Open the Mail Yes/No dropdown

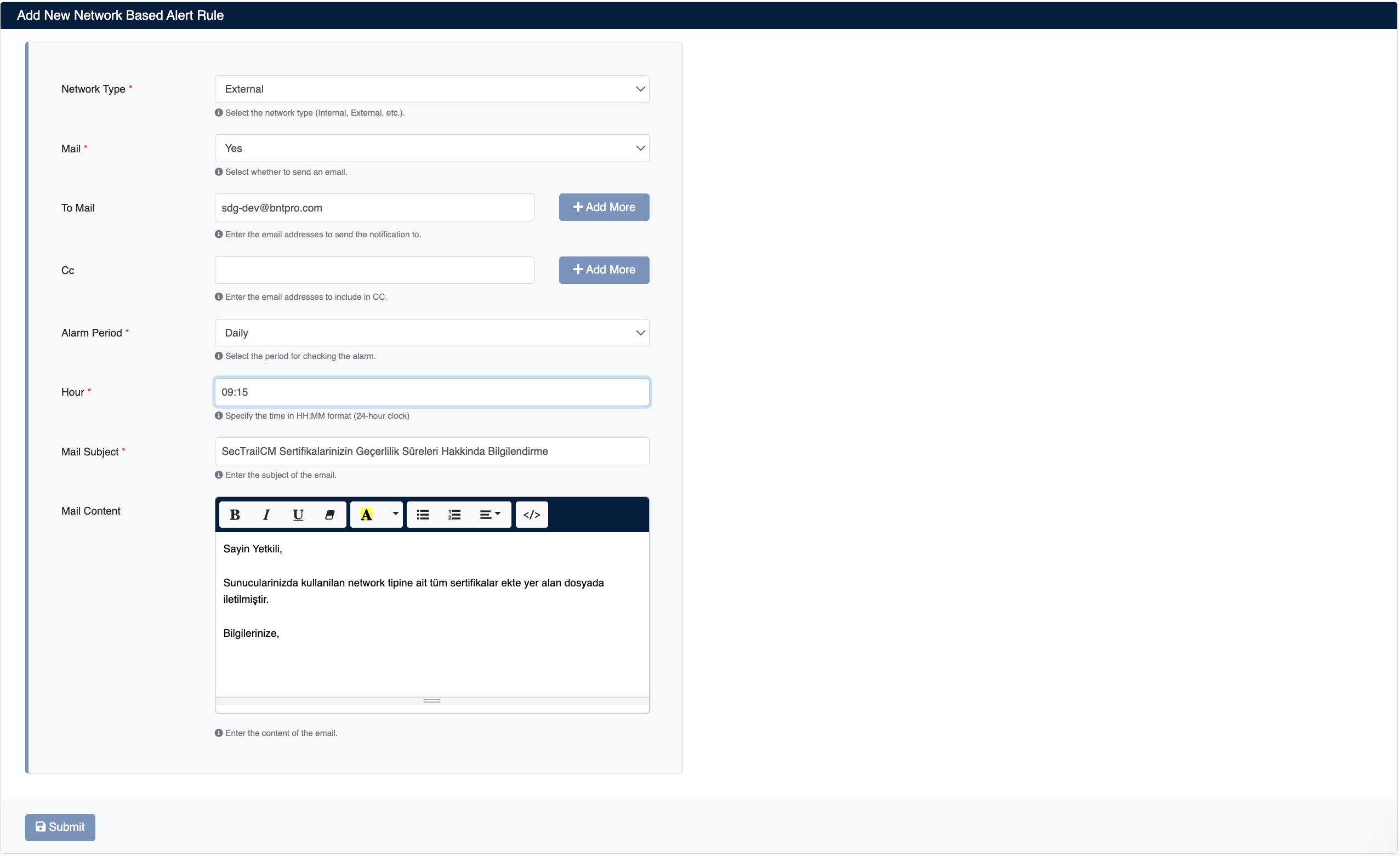tap(432, 149)
